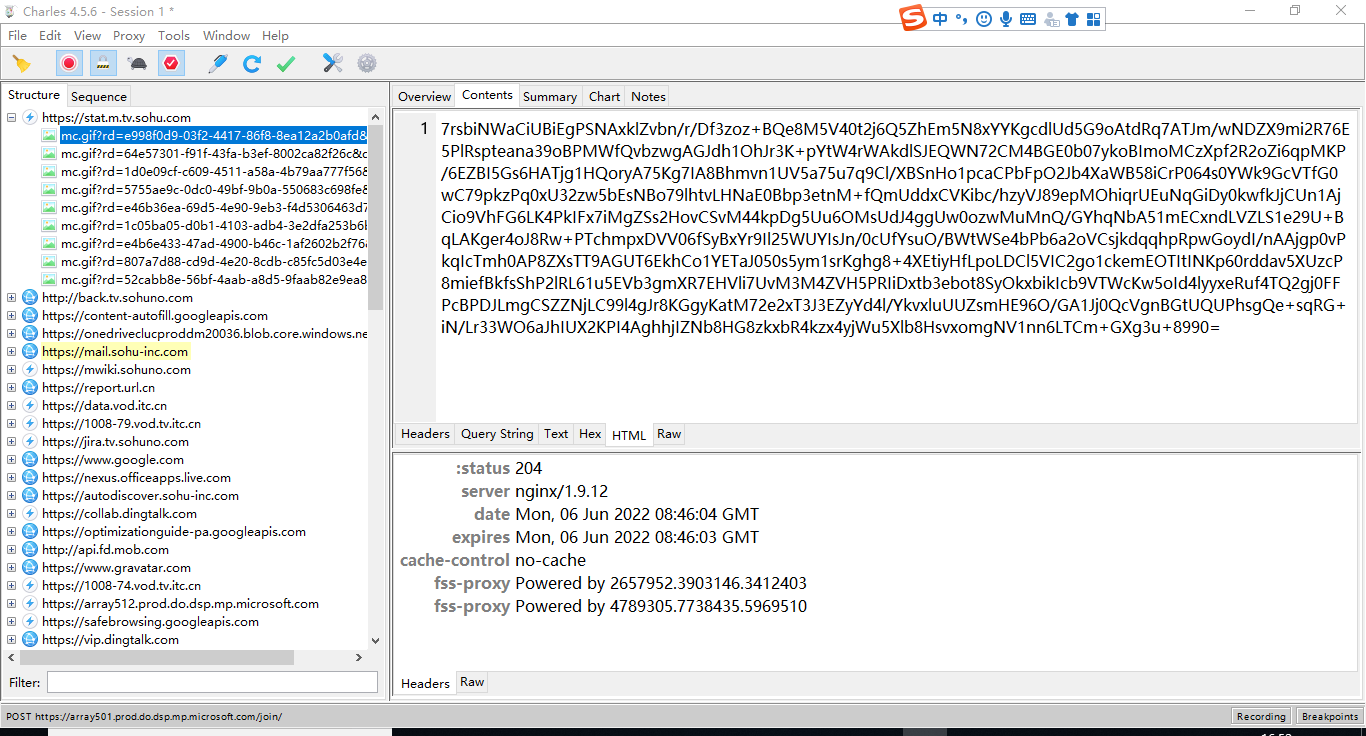Toggle throttling with the turtle icon
Image resolution: width=1366 pixels, height=736 pixels.
[137, 63]
